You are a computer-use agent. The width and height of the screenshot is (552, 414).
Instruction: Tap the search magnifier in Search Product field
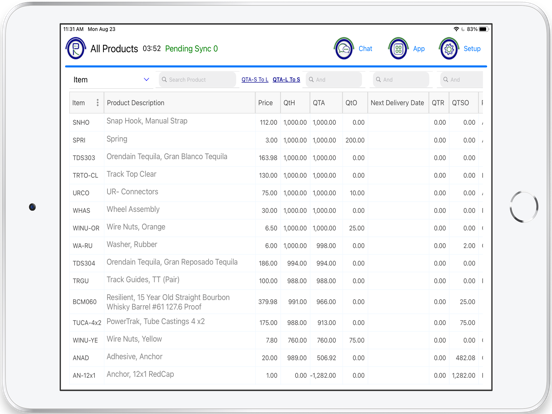tap(164, 80)
